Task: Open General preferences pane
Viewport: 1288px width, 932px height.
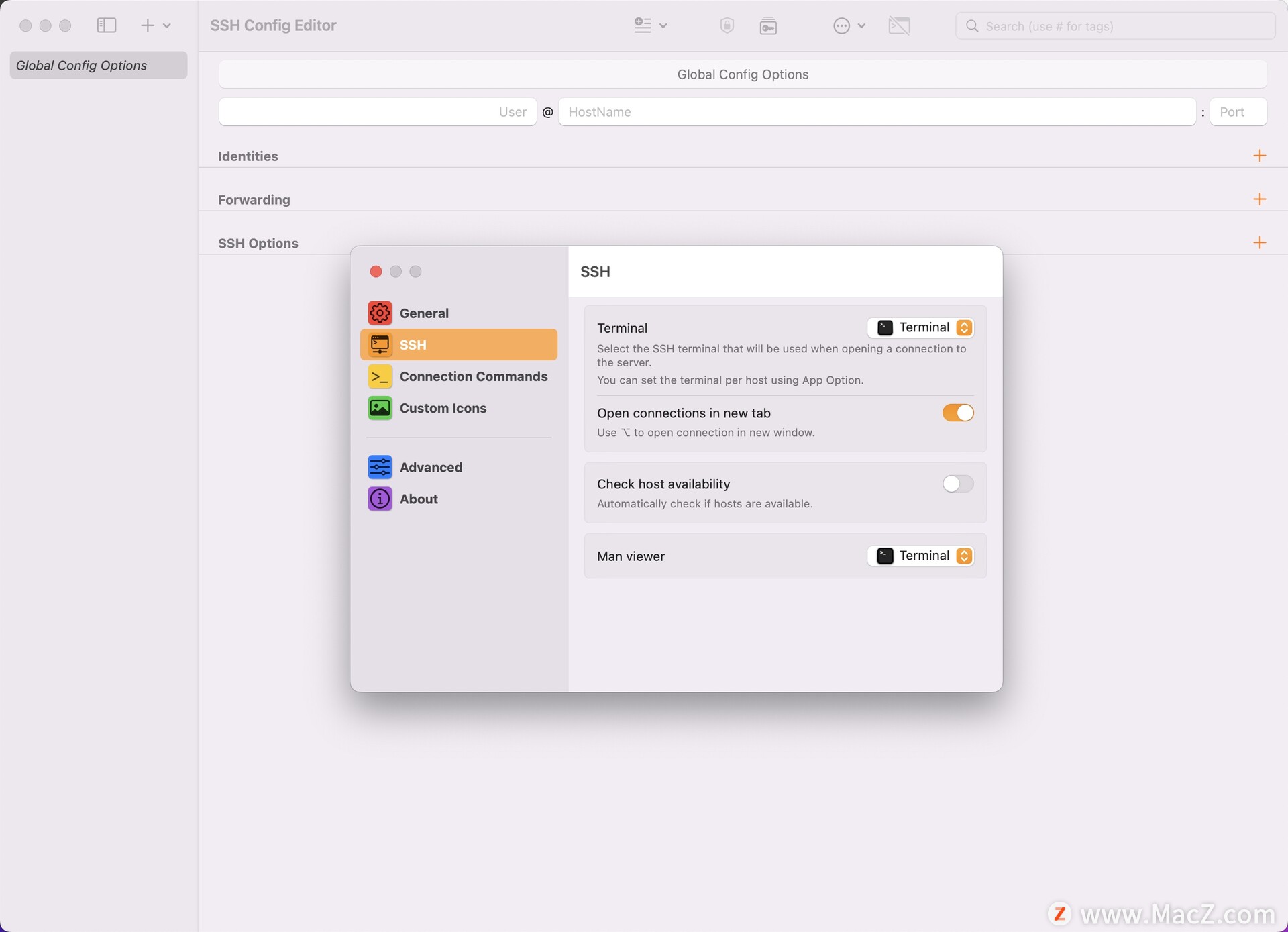Action: [424, 313]
